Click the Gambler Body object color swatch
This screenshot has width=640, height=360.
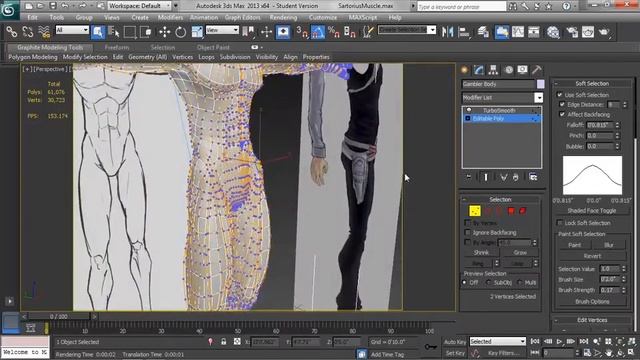click(540, 84)
